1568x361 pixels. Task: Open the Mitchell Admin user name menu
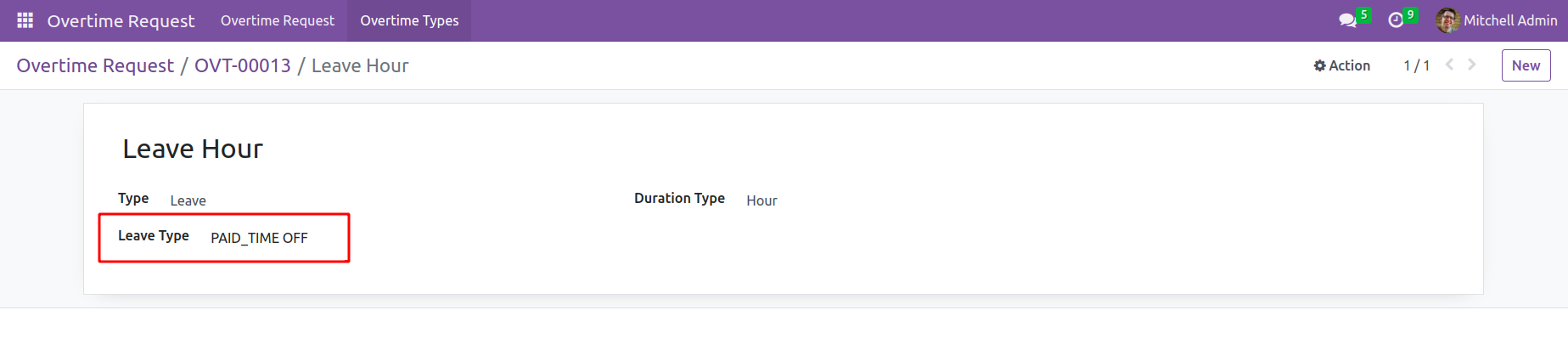coord(1510,20)
